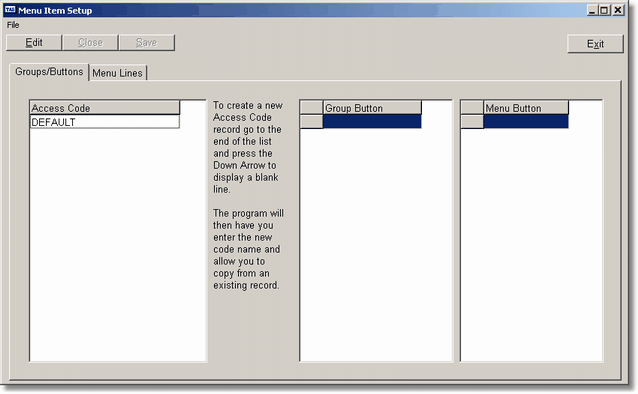Switch to the Groups/Buttons tab
Viewport: 638px width, 394px height.
(49, 72)
